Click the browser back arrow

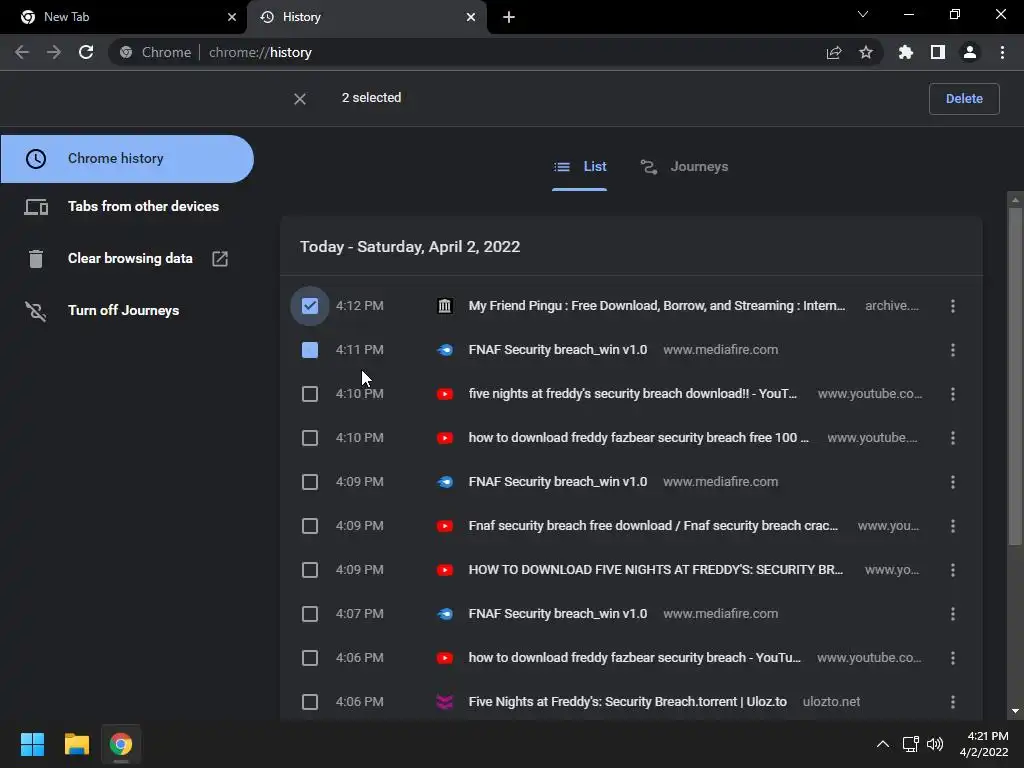22,52
